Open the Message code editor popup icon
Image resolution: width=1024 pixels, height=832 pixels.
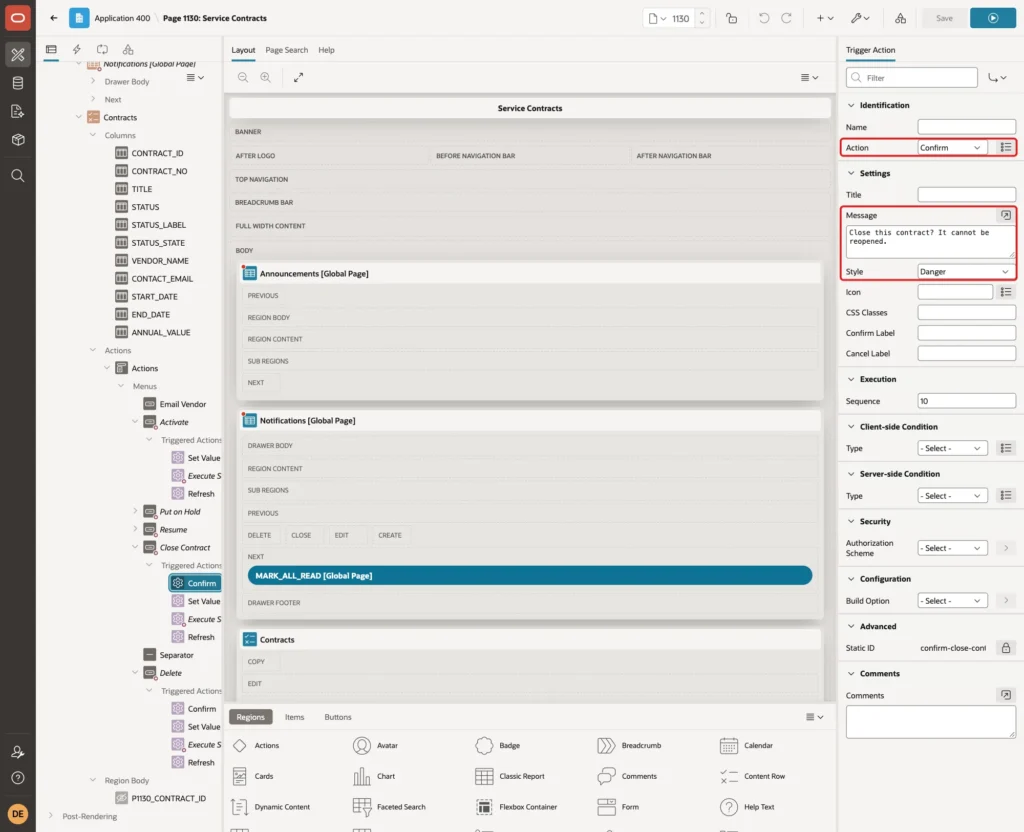(x=1006, y=215)
